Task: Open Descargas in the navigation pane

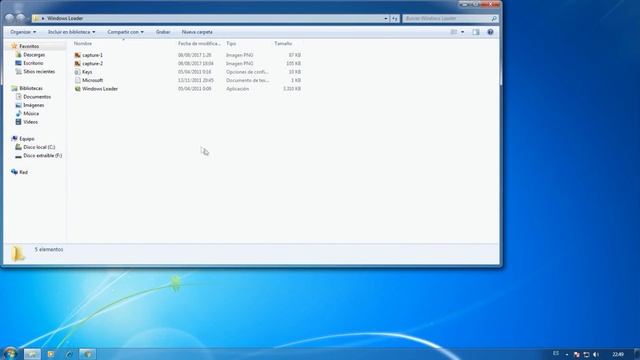Action: click(34, 55)
